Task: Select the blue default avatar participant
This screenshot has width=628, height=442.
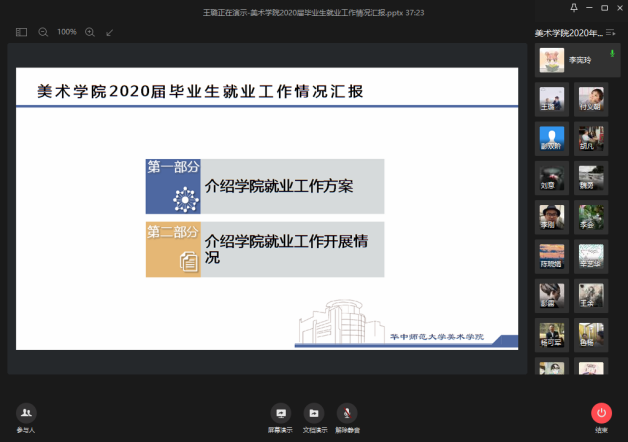Action: coord(550,137)
